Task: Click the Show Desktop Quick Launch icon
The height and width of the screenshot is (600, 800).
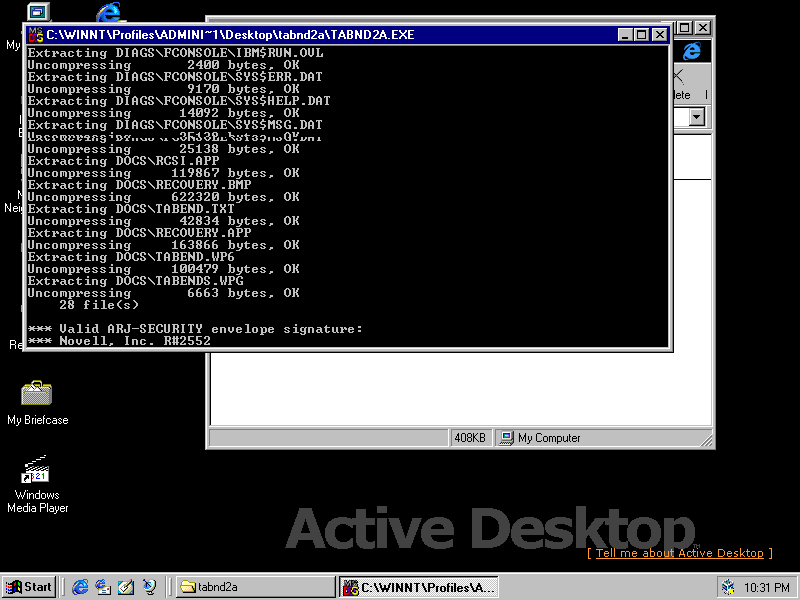Action: point(126,587)
